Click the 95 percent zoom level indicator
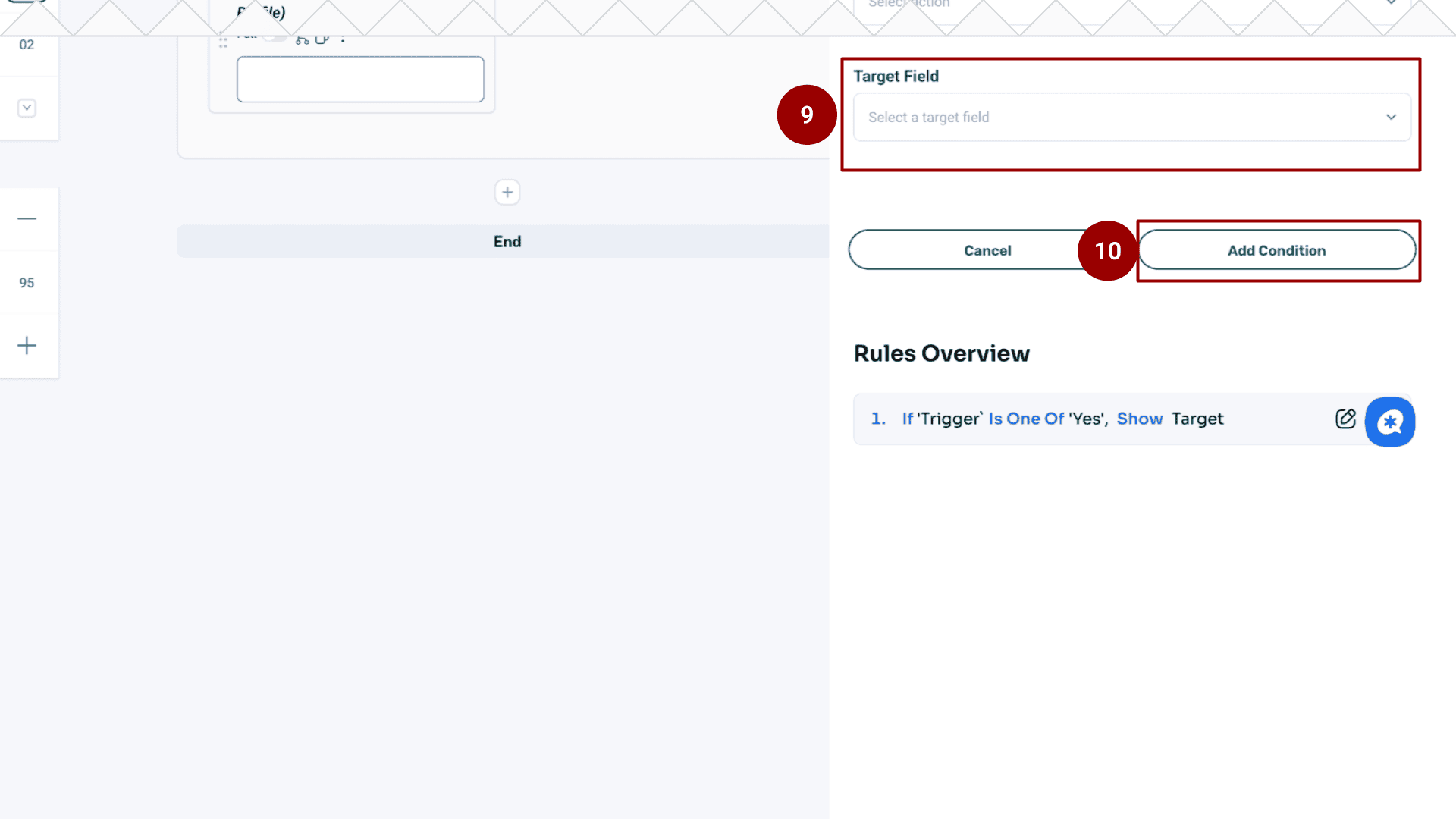The image size is (1456, 819). pos(27,282)
